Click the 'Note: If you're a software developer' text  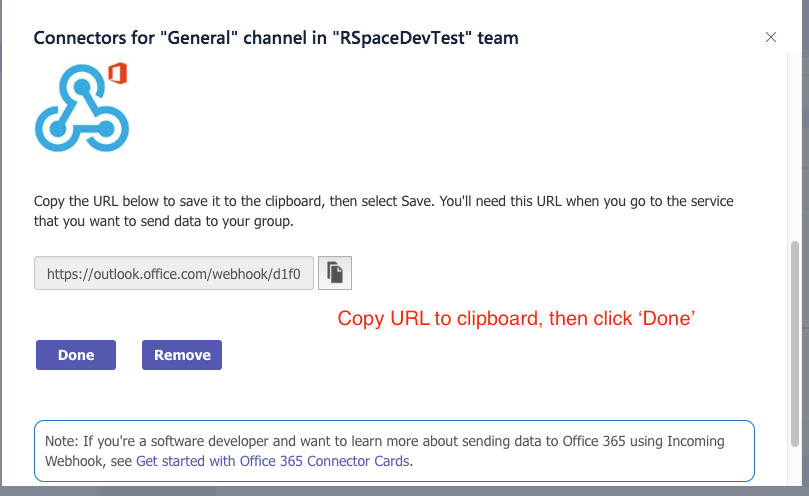tap(384, 451)
